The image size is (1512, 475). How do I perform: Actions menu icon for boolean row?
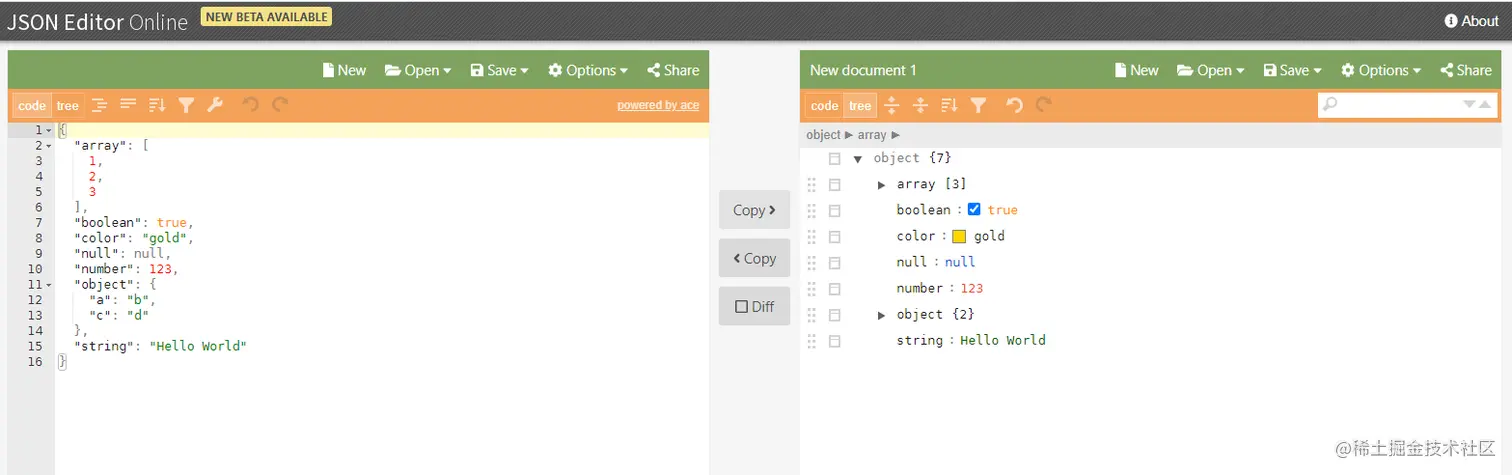834,211
